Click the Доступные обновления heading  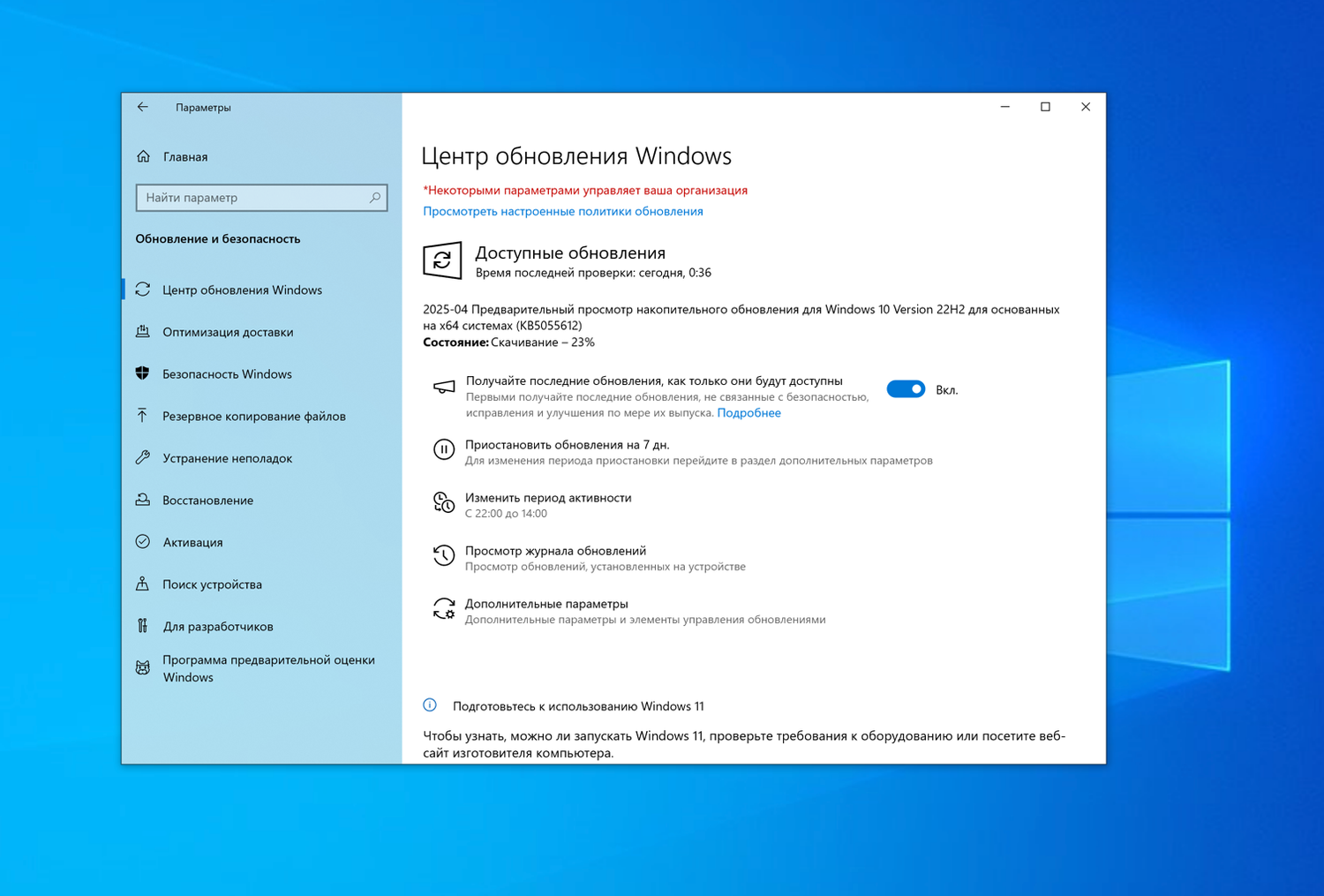tap(570, 253)
